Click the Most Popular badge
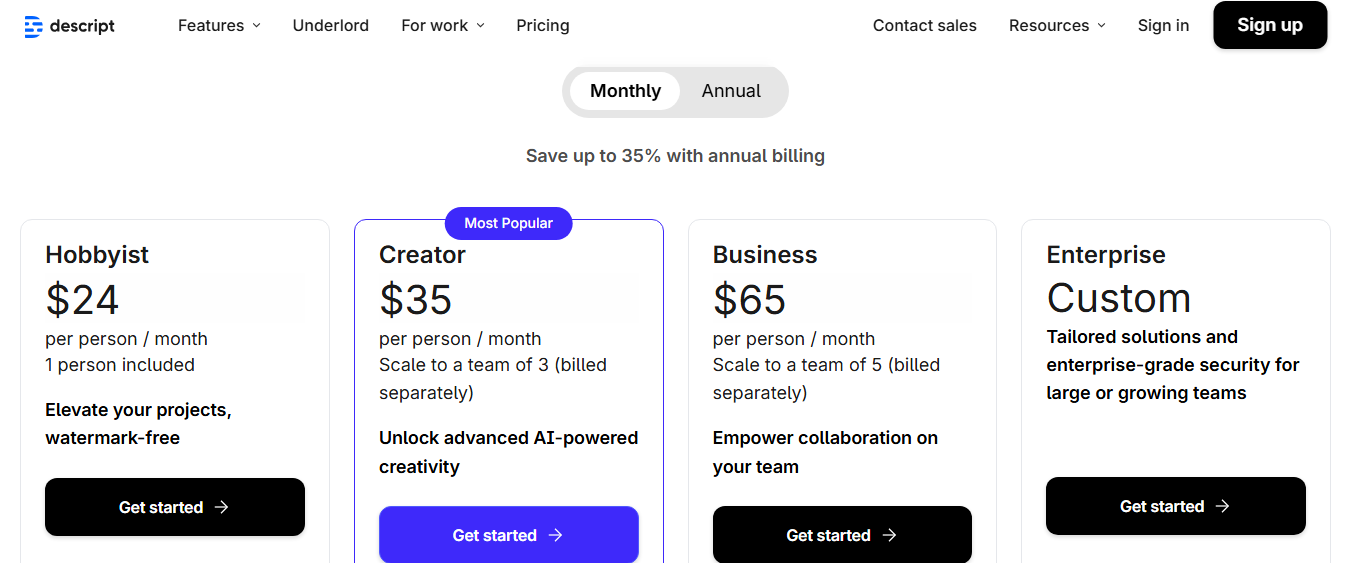1347x563 pixels. (x=508, y=223)
